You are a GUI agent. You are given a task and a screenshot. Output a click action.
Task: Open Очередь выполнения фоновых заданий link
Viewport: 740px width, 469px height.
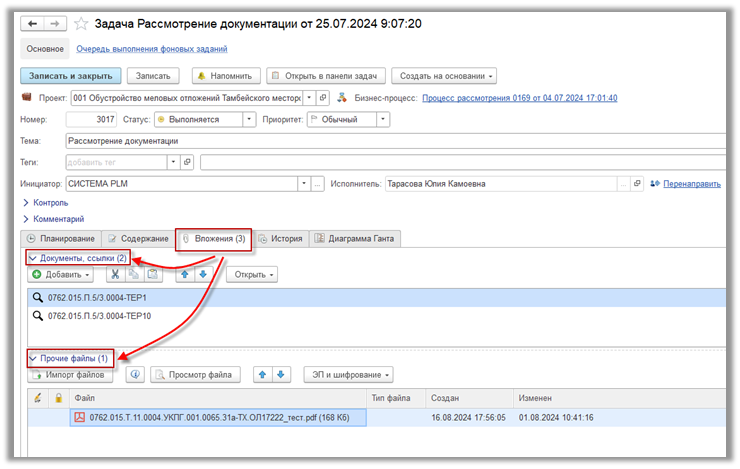pos(151,49)
